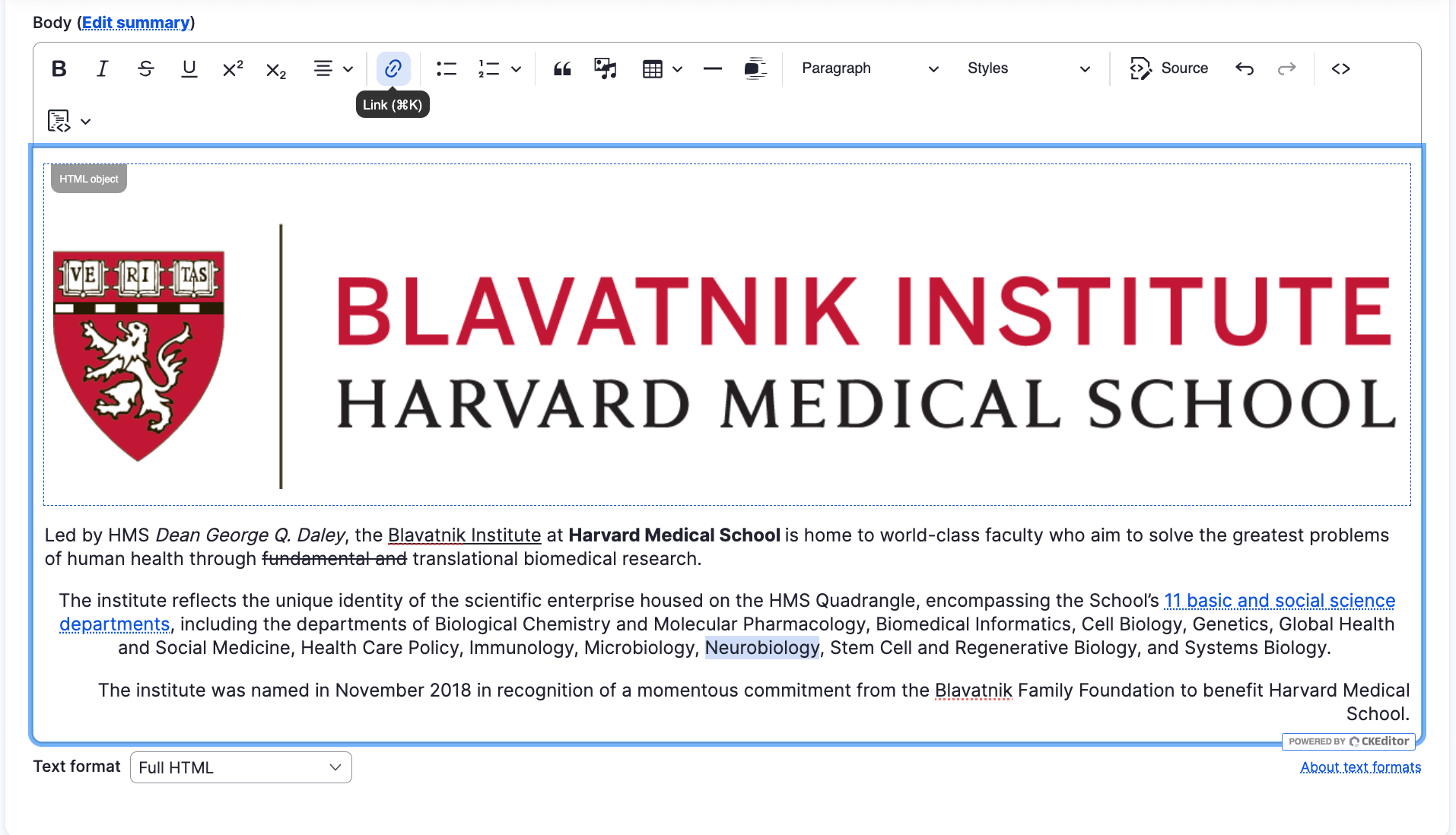
Task: Expand the template icon dropdown arrow
Action: (x=86, y=122)
